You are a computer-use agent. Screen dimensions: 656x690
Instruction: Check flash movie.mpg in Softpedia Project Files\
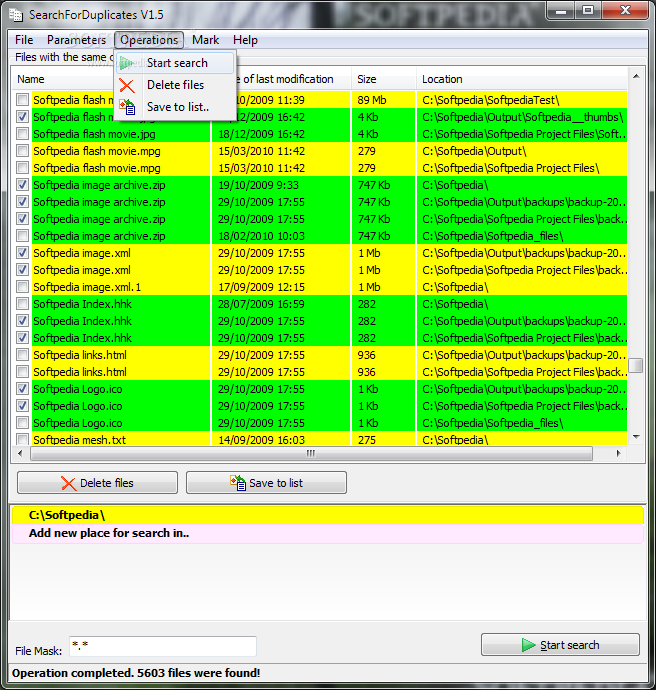pyautogui.click(x=22, y=168)
